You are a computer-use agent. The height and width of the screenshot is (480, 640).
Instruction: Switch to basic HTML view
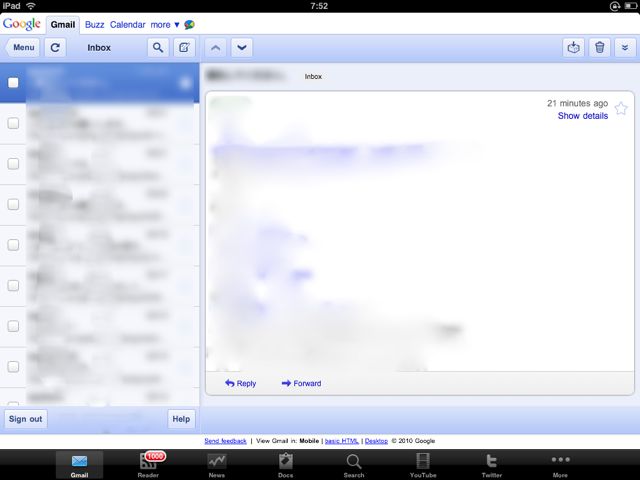point(342,441)
